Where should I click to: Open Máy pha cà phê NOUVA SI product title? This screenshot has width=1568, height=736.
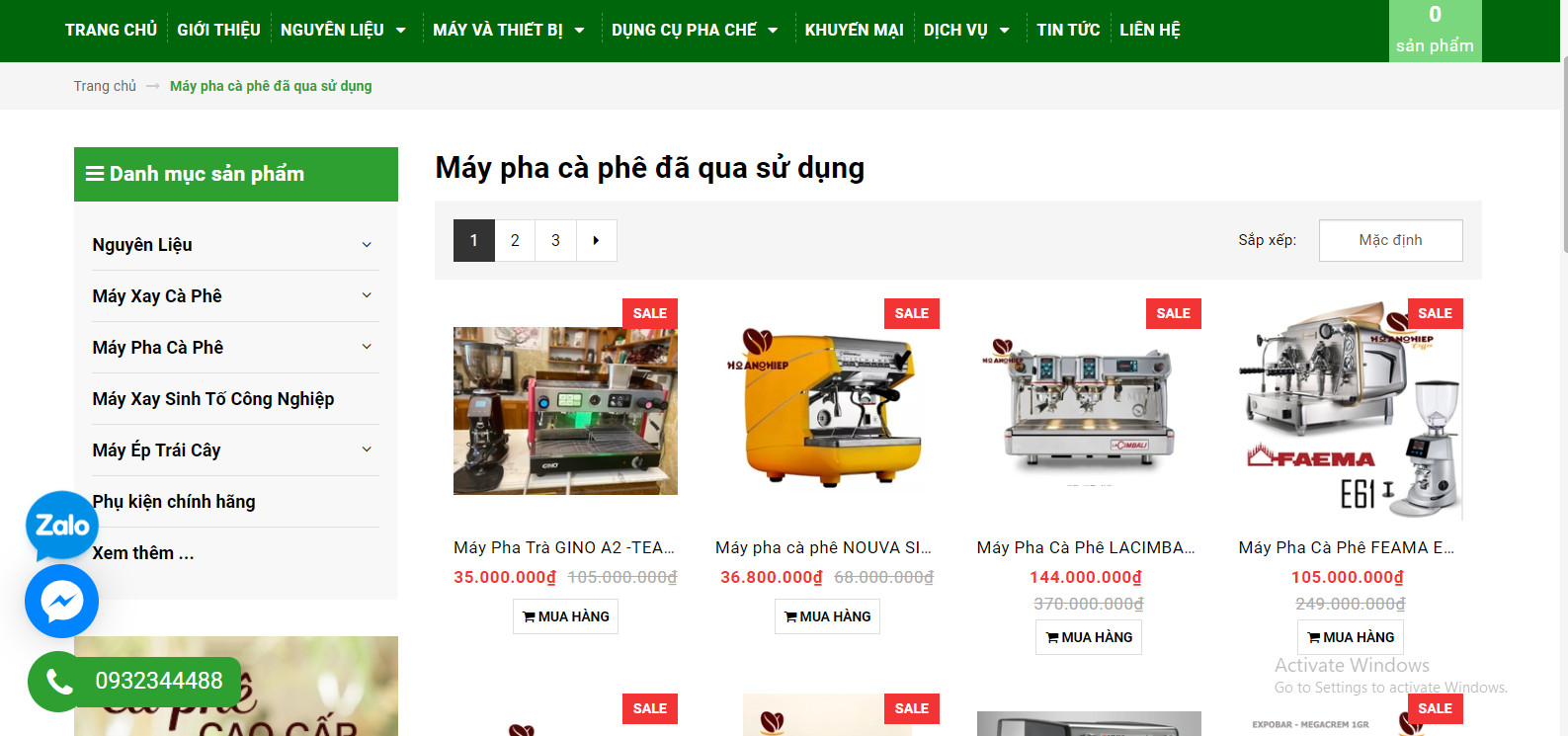(x=824, y=547)
